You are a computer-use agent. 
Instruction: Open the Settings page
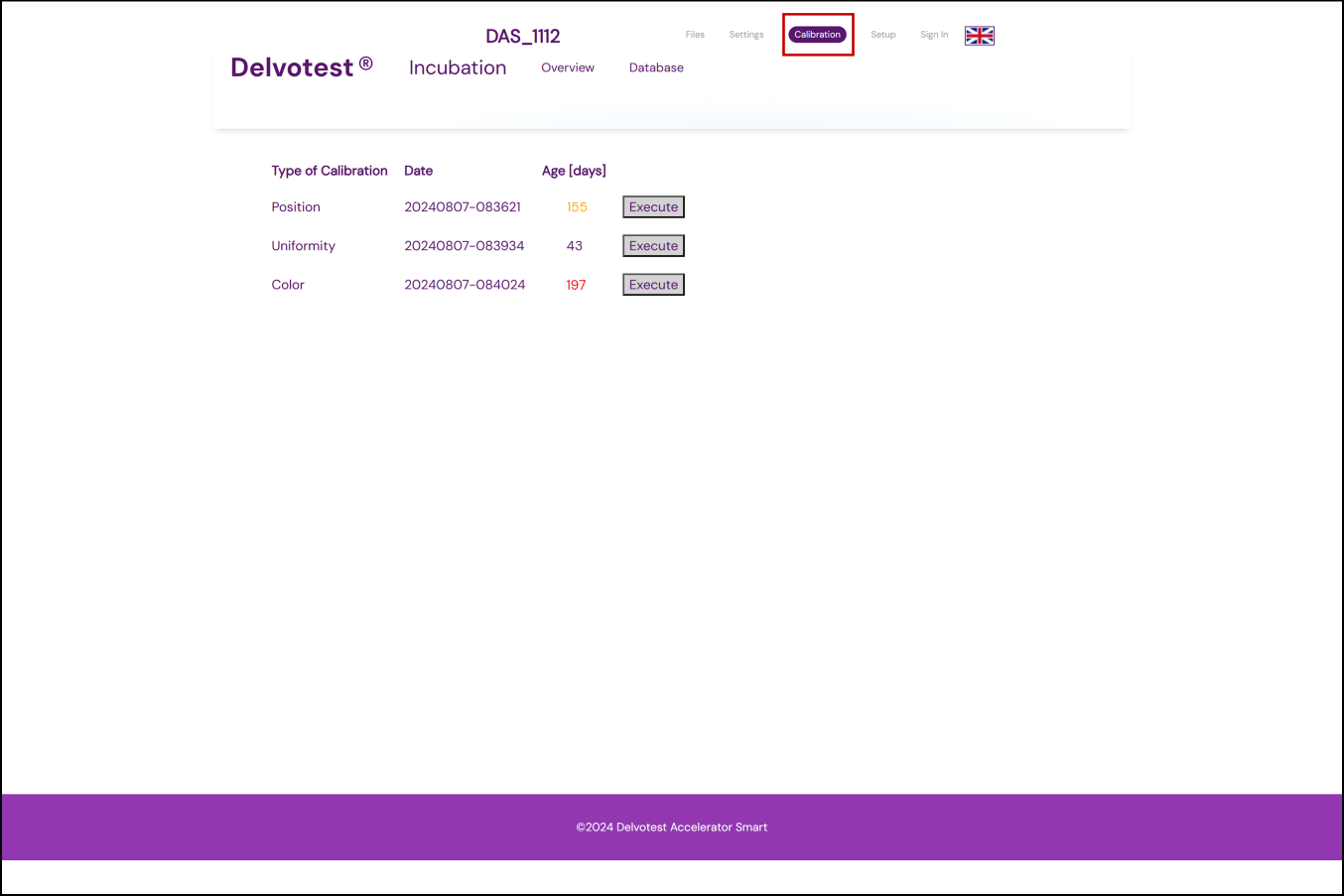pyautogui.click(x=746, y=35)
